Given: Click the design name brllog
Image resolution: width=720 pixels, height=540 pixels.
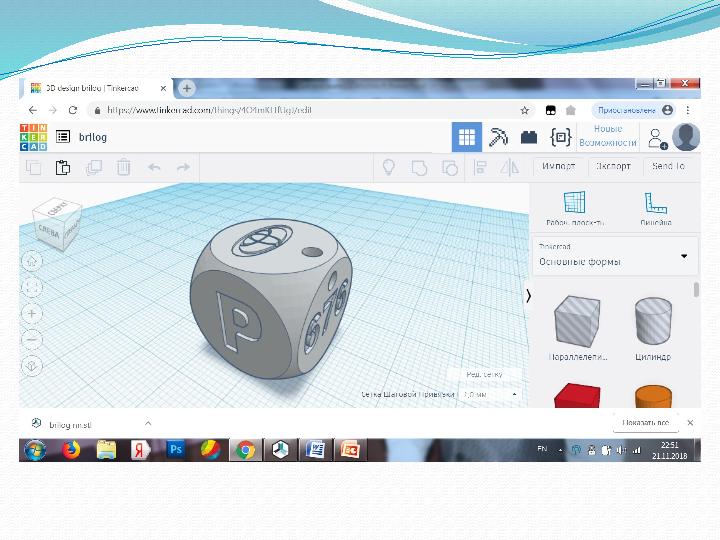Looking at the screenshot, I should 93,137.
